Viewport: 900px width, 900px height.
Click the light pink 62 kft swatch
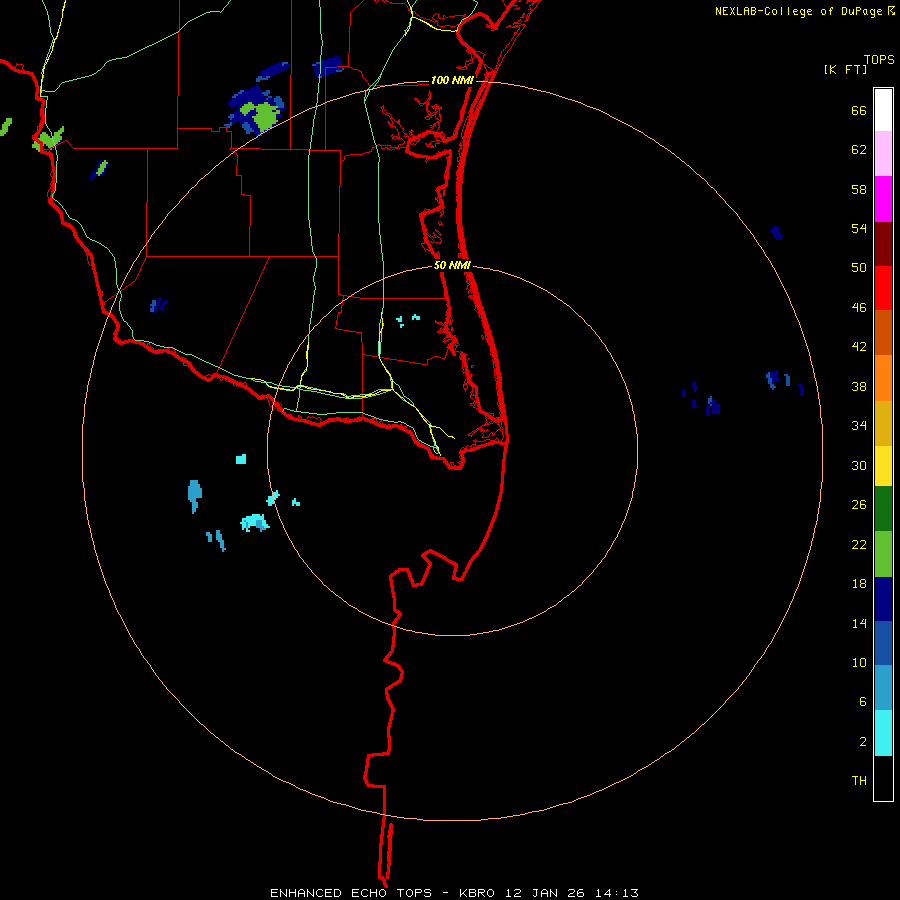pyautogui.click(x=883, y=153)
